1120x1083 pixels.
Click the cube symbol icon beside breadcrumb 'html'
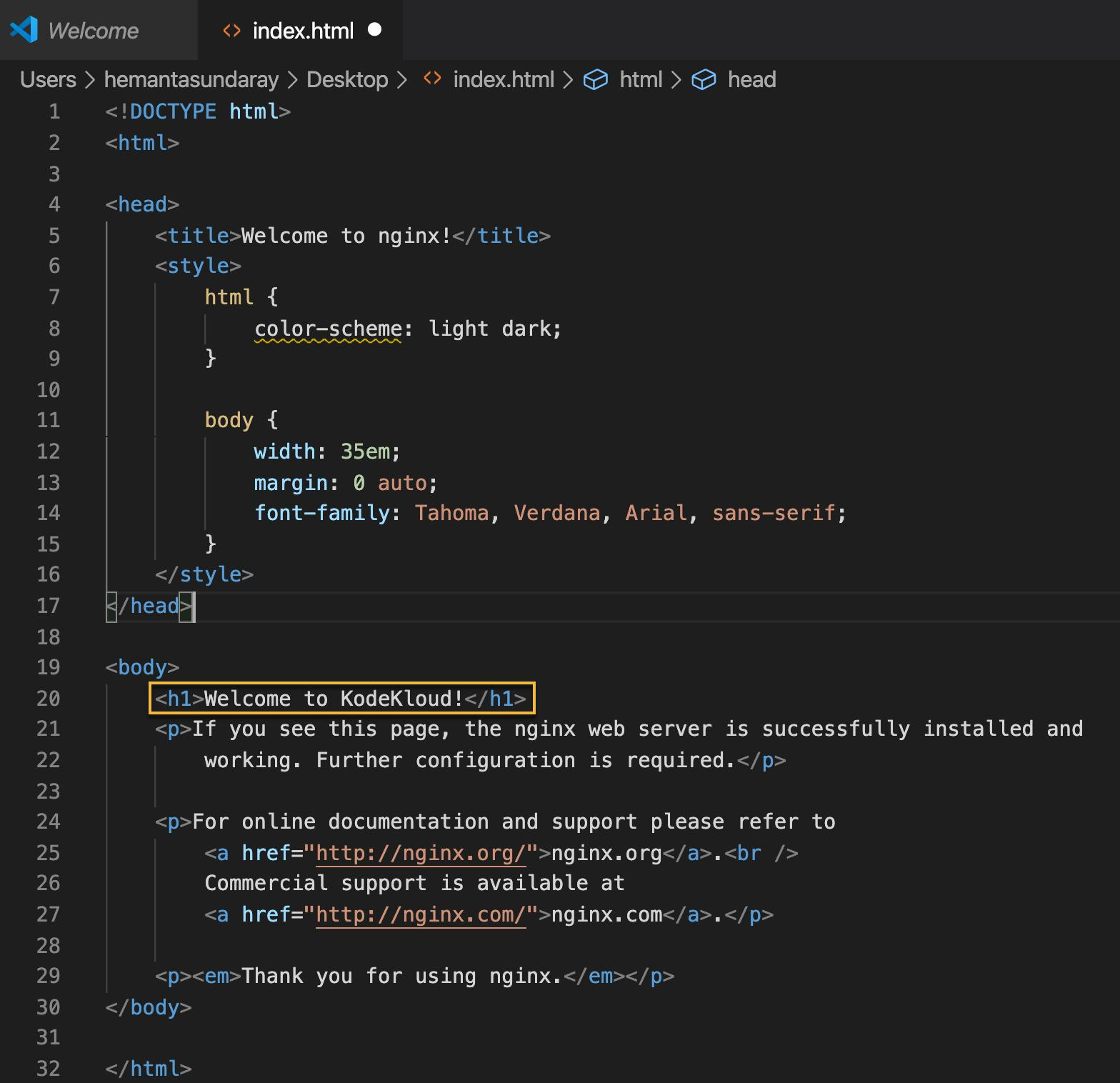pyautogui.click(x=596, y=79)
